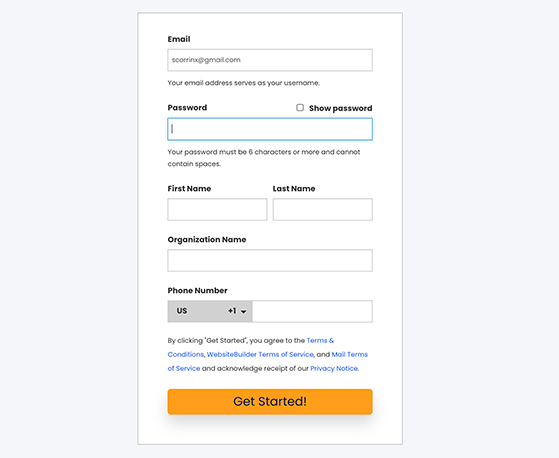
Task: Click the Email field label
Action: click(179, 39)
